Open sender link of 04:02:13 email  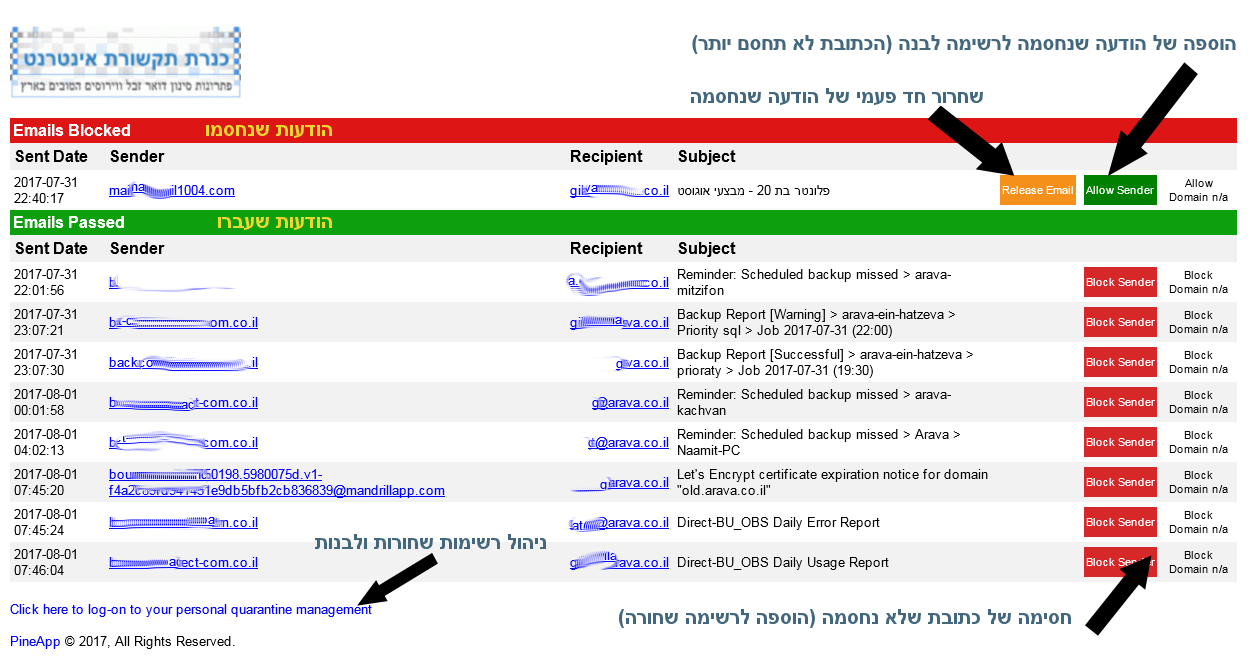[x=184, y=442]
